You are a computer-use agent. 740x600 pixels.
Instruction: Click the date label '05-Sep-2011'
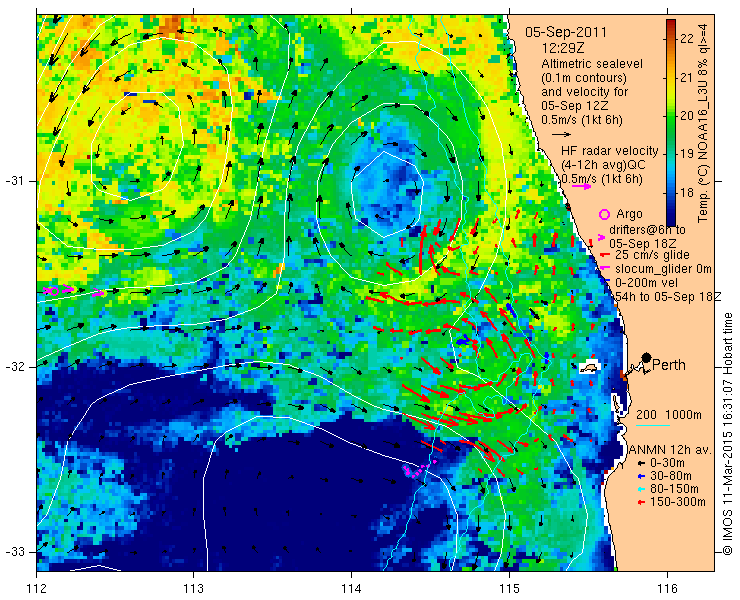point(566,33)
